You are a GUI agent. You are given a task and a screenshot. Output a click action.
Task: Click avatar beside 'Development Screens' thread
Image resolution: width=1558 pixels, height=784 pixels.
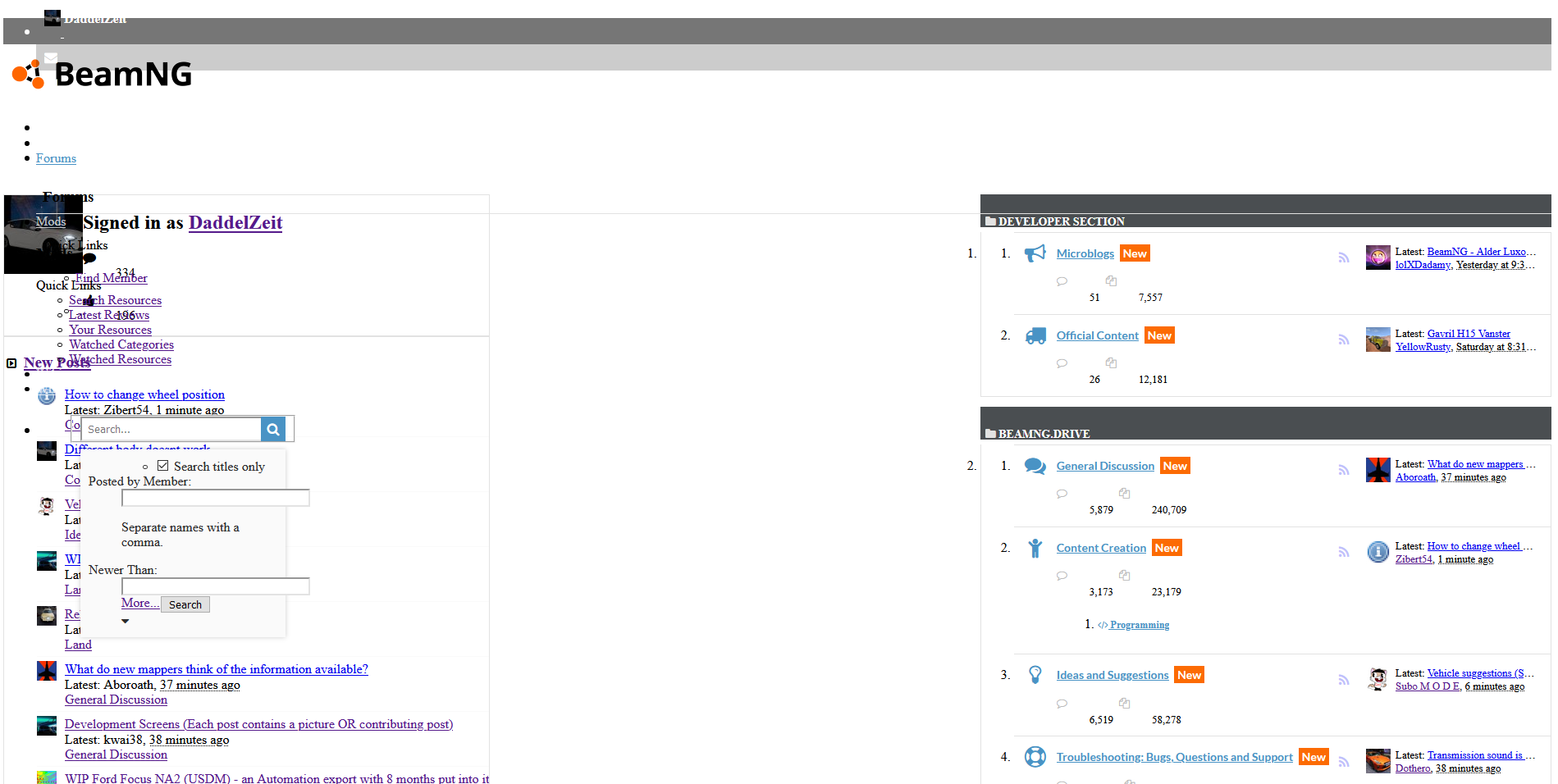coord(47,726)
